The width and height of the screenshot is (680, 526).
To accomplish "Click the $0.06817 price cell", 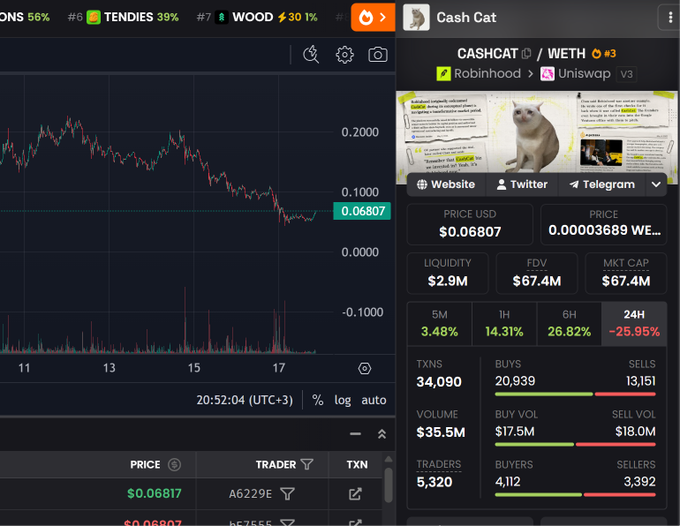I will pyautogui.click(x=154, y=493).
